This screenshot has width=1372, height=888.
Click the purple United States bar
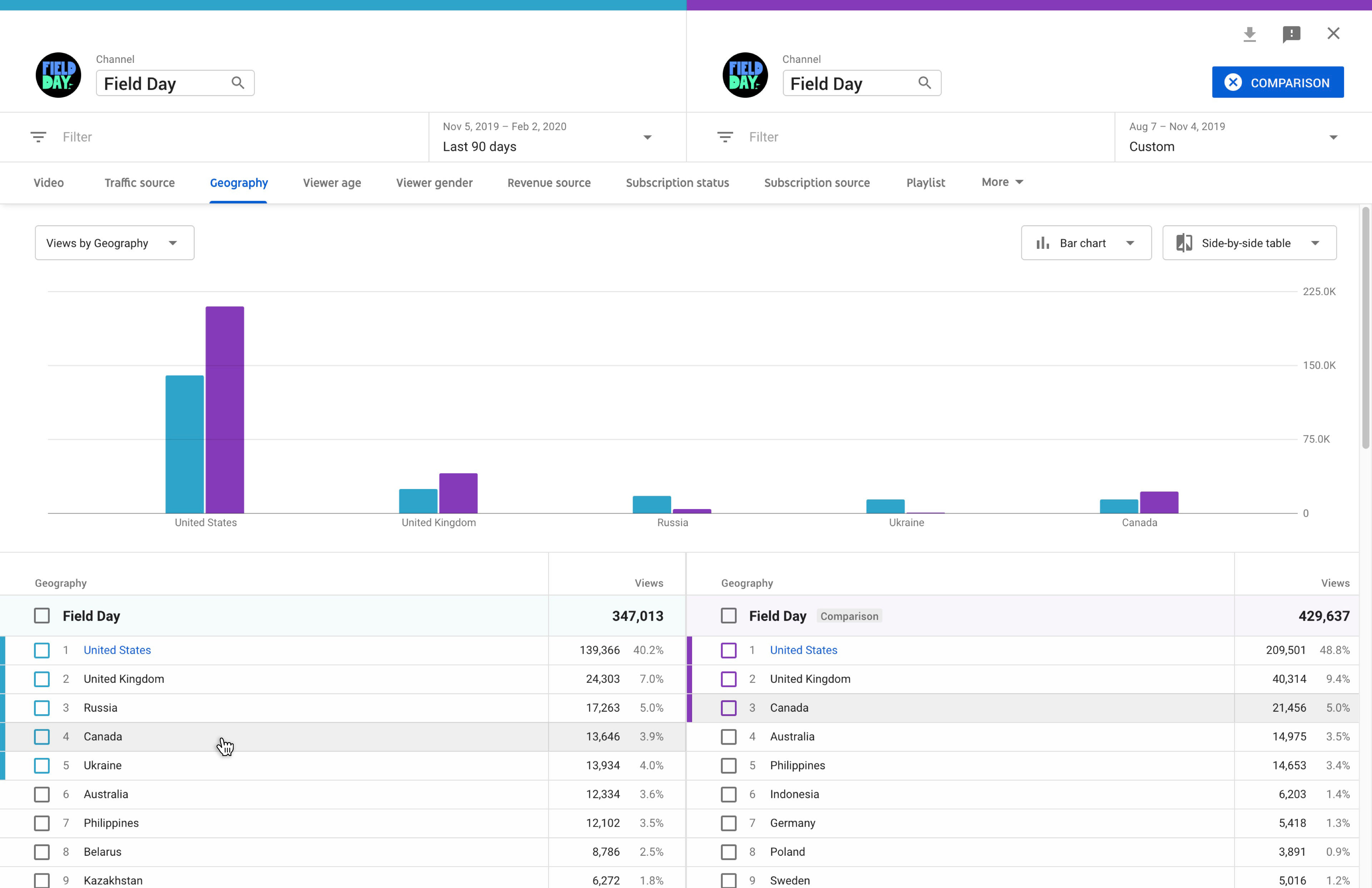pos(225,410)
